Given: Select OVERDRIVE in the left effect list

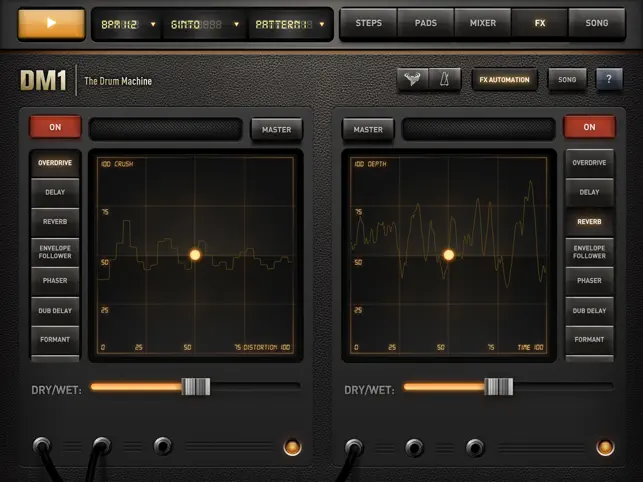Looking at the screenshot, I should pyautogui.click(x=55, y=163).
